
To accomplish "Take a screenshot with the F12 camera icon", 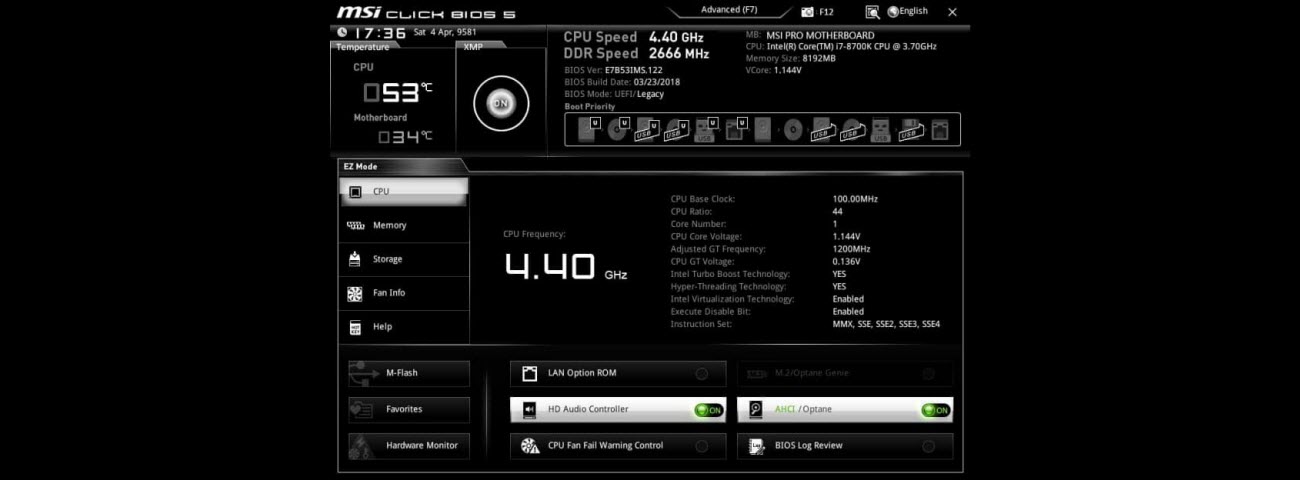I will pyautogui.click(x=808, y=12).
